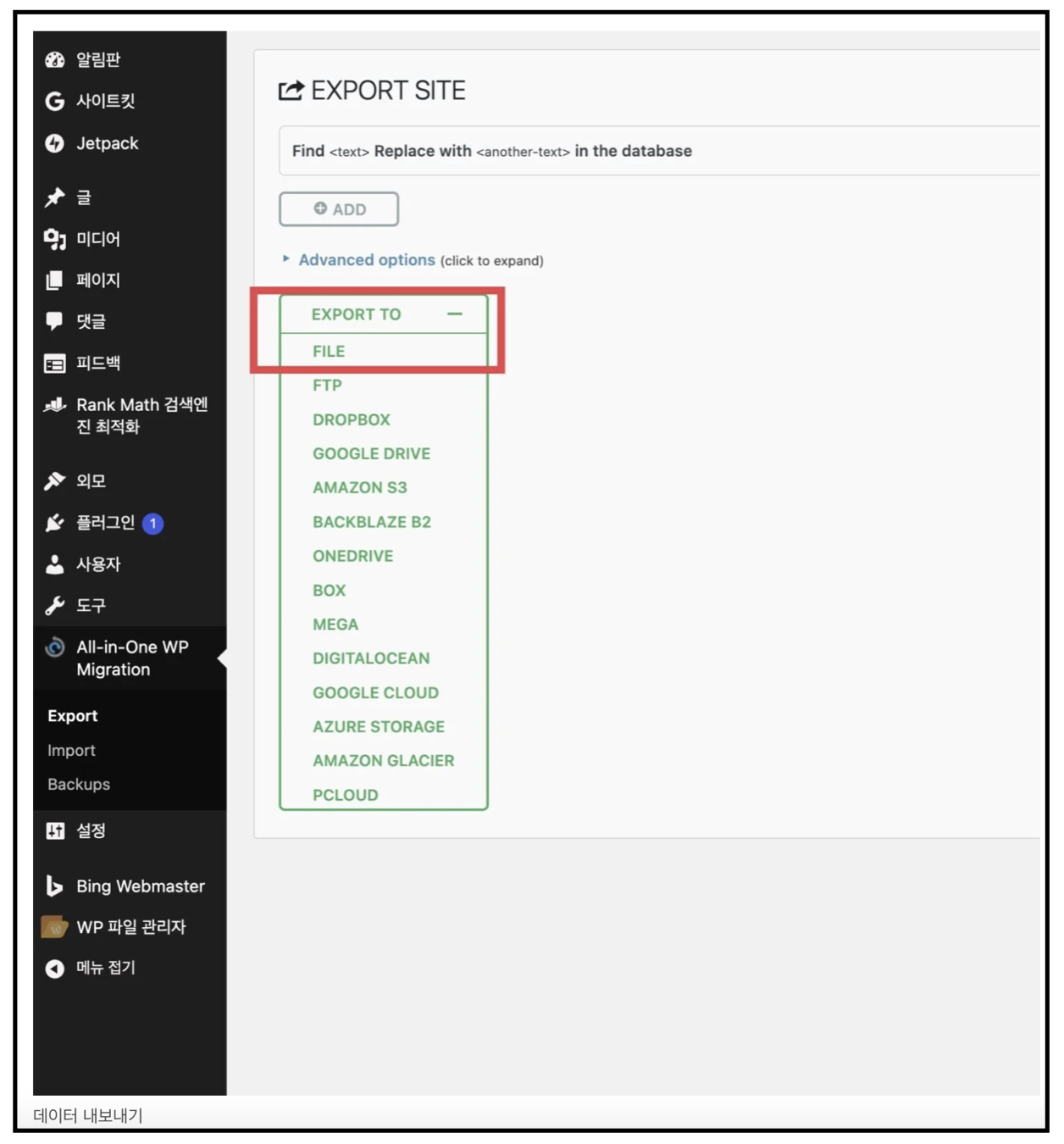
Task: Choose ONEDRIVE export option
Action: pos(353,556)
